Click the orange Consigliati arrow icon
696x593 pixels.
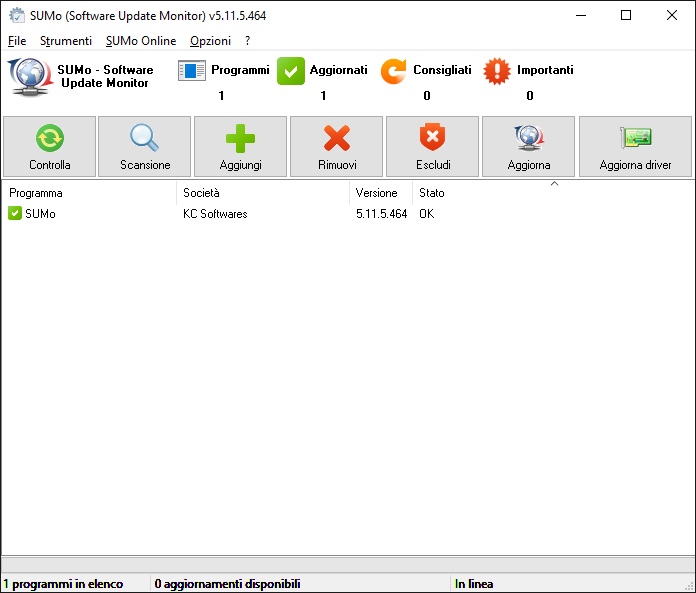pyautogui.click(x=393, y=71)
